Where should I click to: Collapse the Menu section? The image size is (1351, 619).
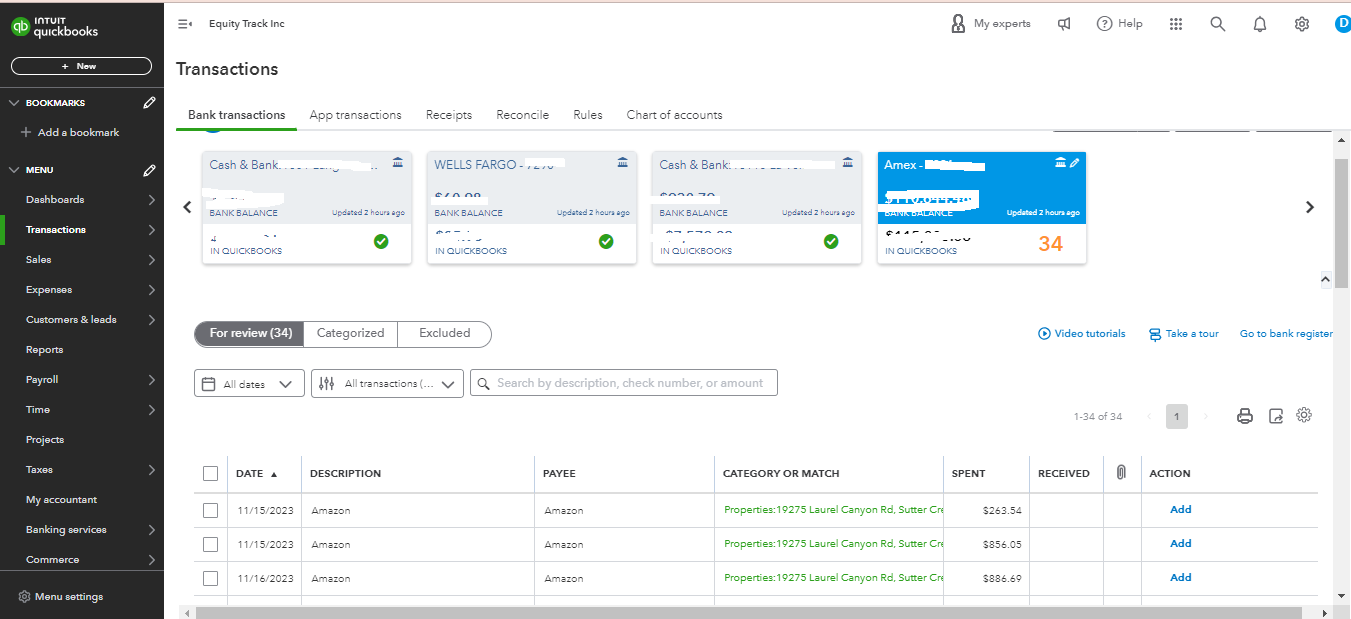(x=14, y=170)
